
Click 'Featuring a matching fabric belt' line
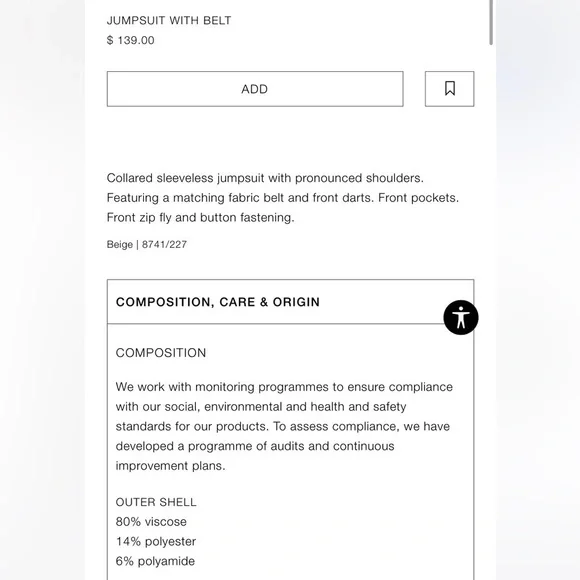coord(283,198)
